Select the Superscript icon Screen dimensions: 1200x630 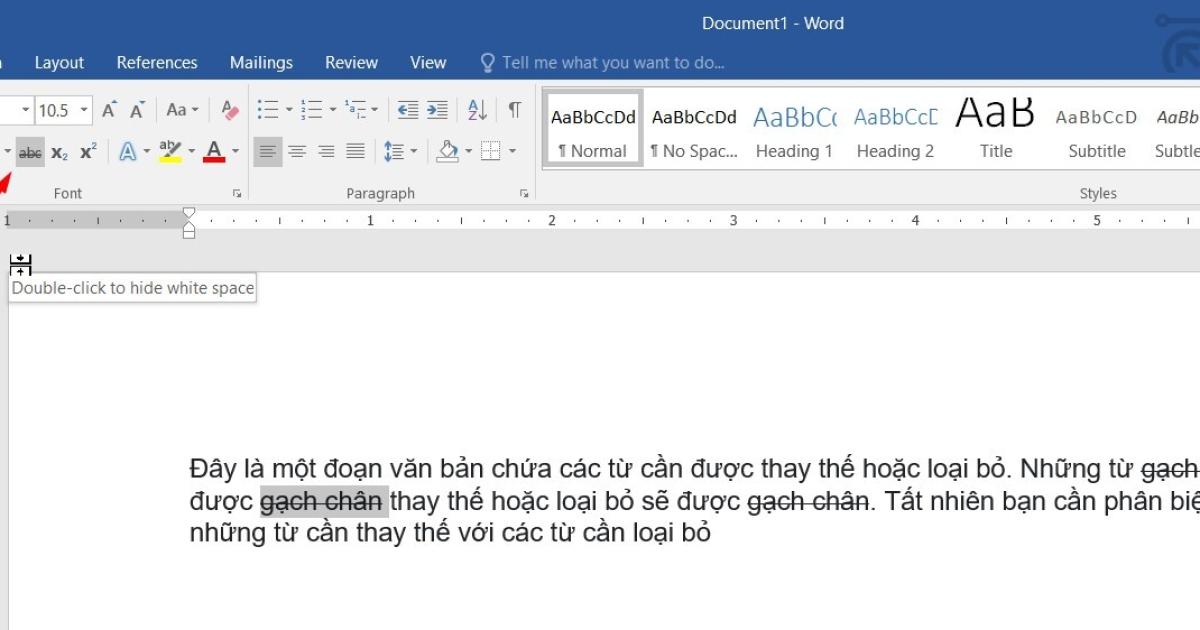point(88,152)
